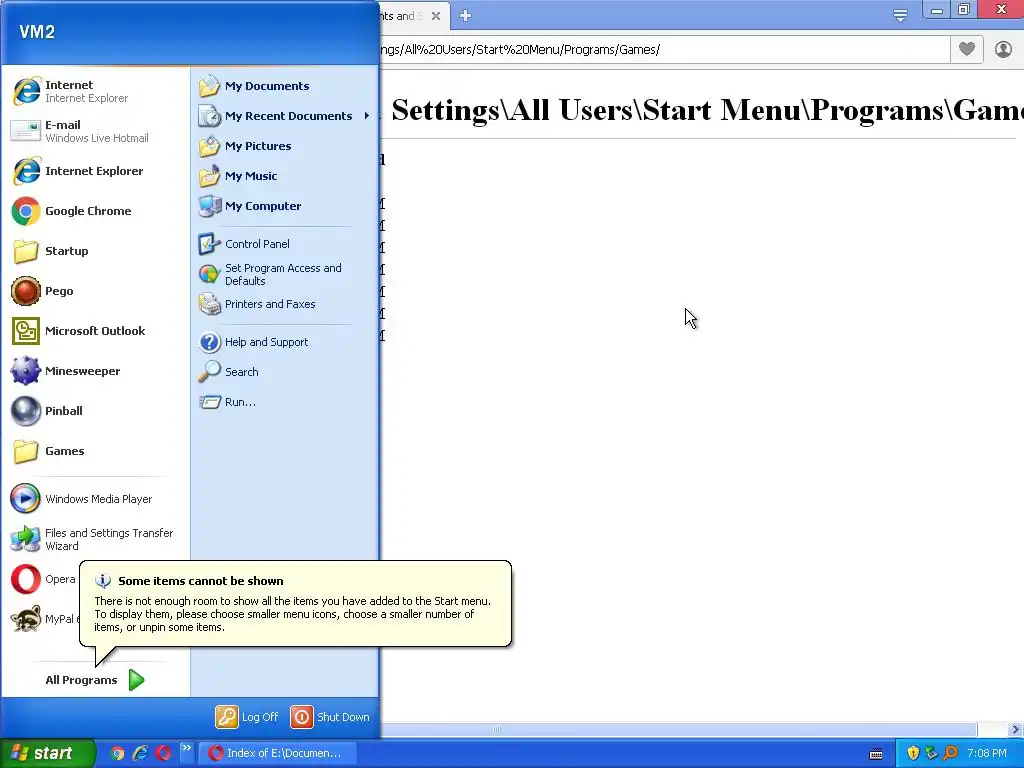Screen dimensions: 1024x768
Task: Click the magnifier tray icon
Action: [x=951, y=753]
